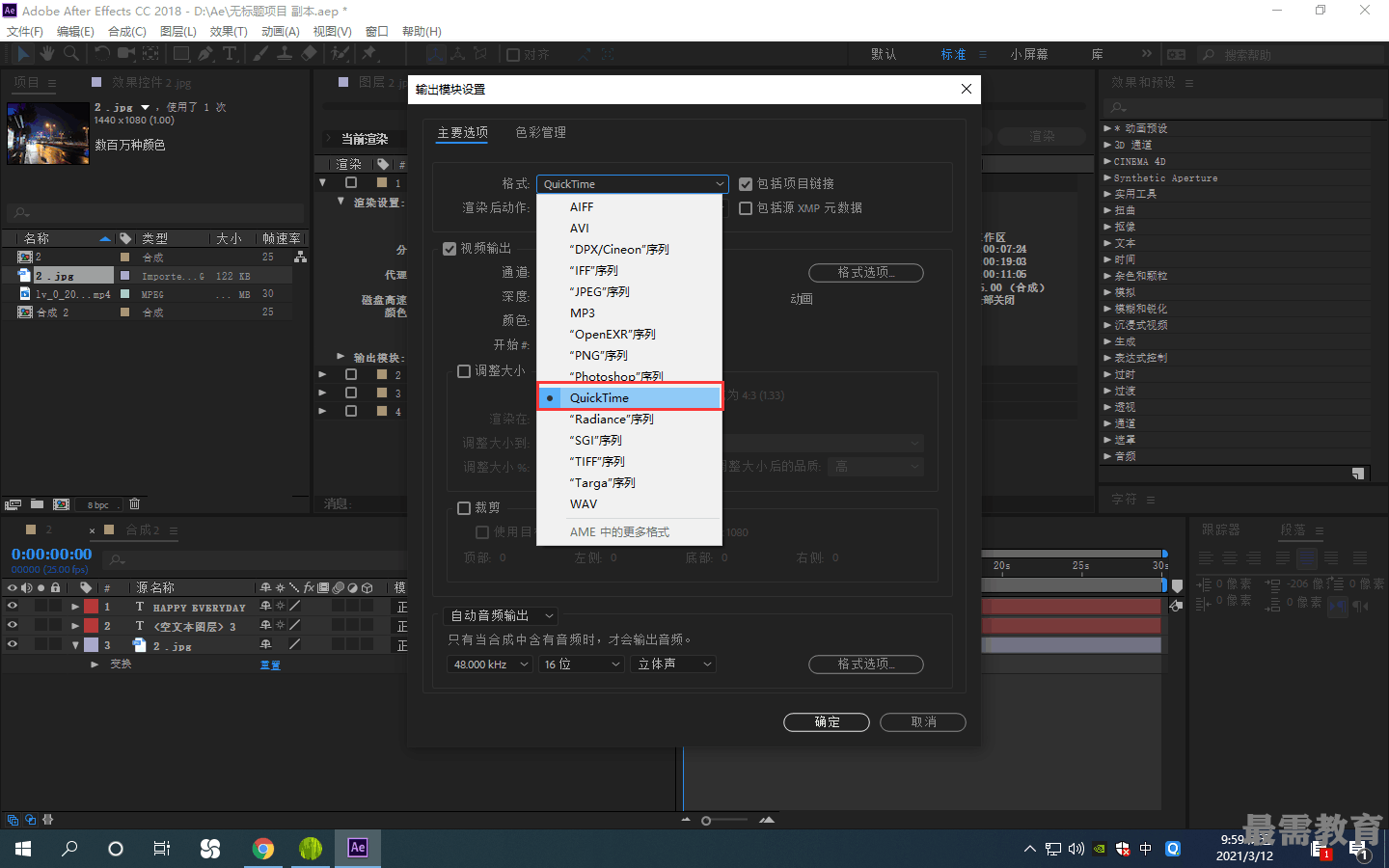Click the 确定 button
This screenshot has width=1389, height=868.
tap(827, 722)
